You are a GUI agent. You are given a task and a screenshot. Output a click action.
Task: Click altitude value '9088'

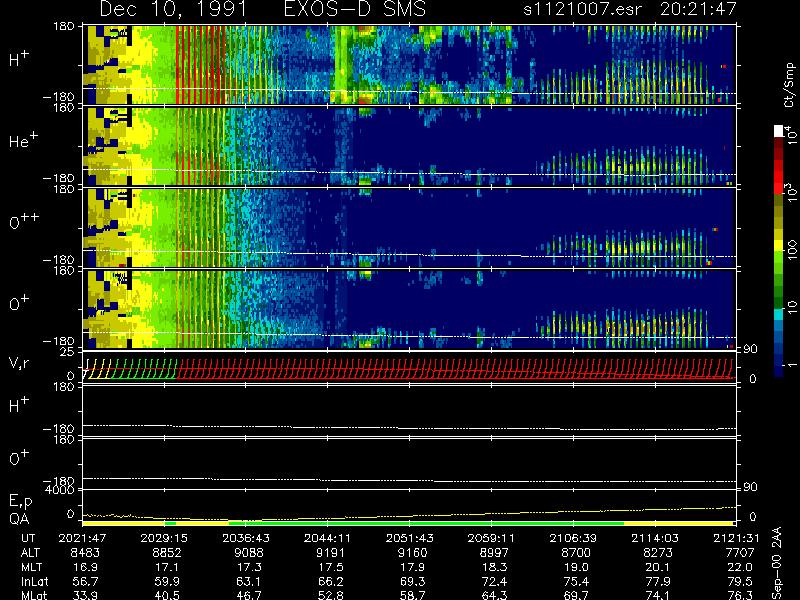tap(249, 553)
